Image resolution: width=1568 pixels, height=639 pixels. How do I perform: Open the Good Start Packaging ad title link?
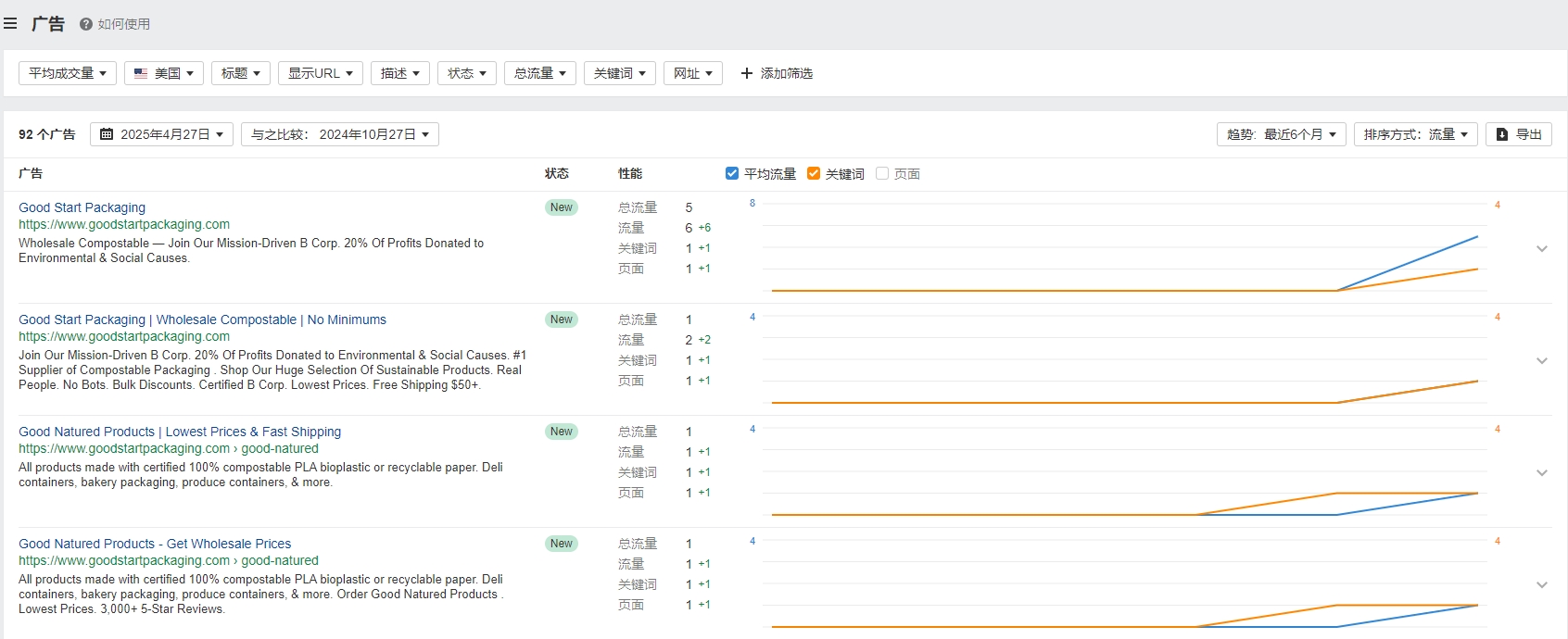pyautogui.click(x=82, y=207)
